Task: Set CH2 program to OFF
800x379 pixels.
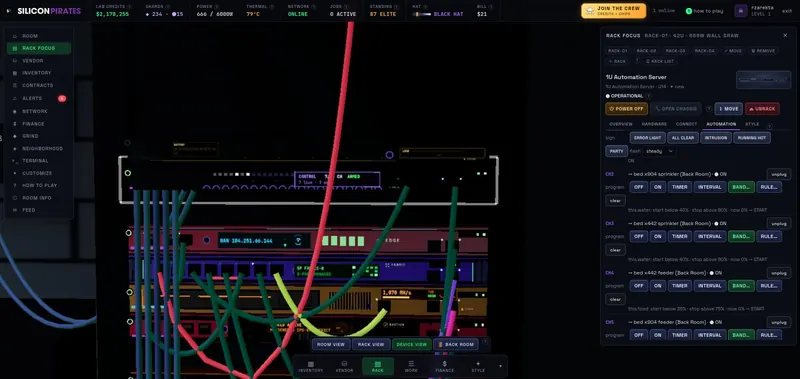Action: (x=638, y=187)
